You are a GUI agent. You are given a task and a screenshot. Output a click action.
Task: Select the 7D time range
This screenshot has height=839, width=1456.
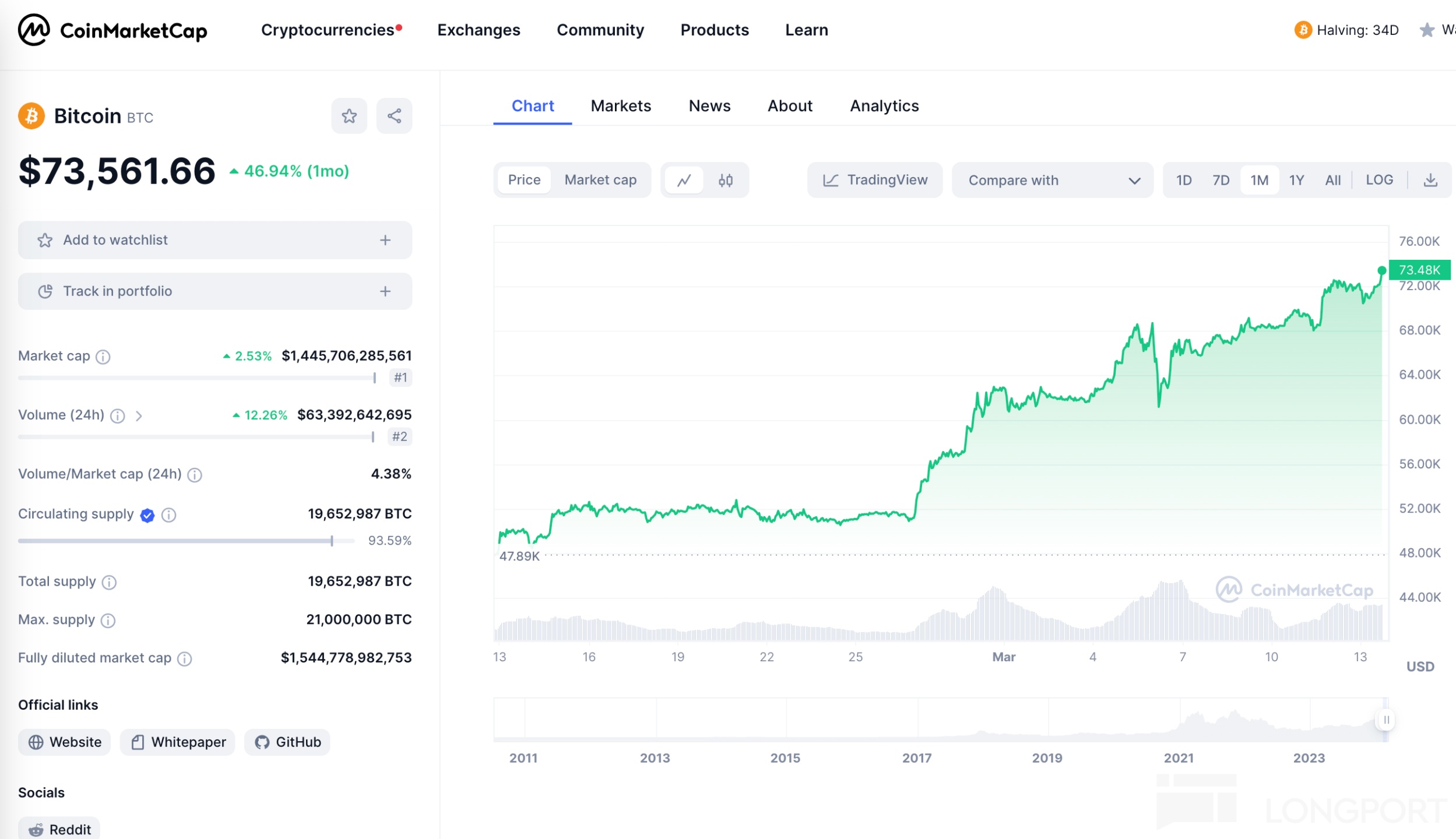coord(1221,180)
